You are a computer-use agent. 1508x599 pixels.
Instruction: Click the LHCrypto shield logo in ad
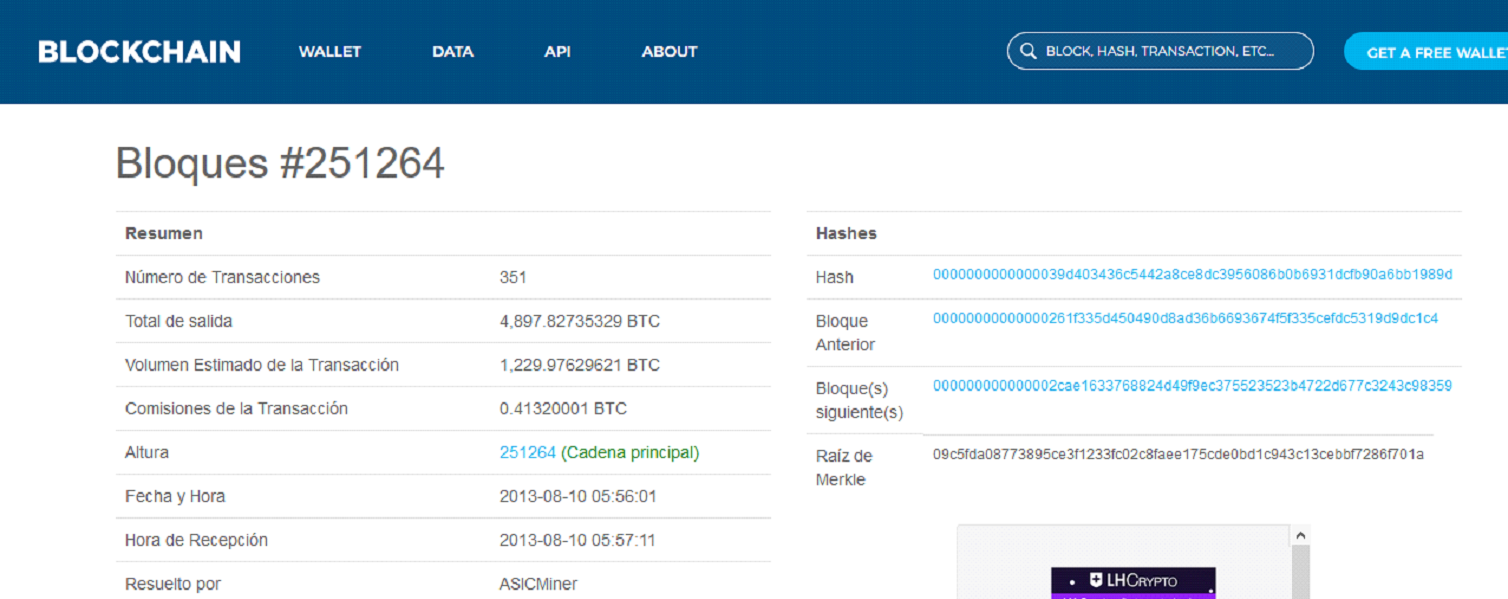[x=1096, y=580]
